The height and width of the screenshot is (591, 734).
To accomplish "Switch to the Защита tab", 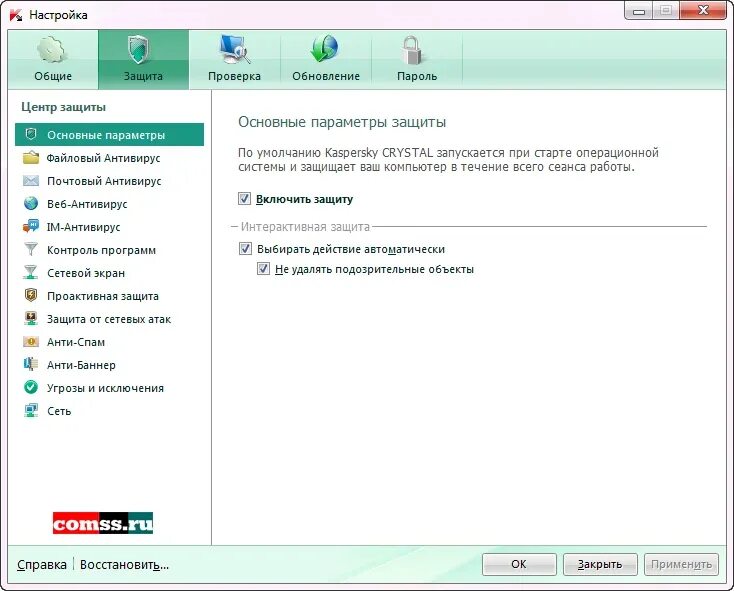I will point(143,59).
